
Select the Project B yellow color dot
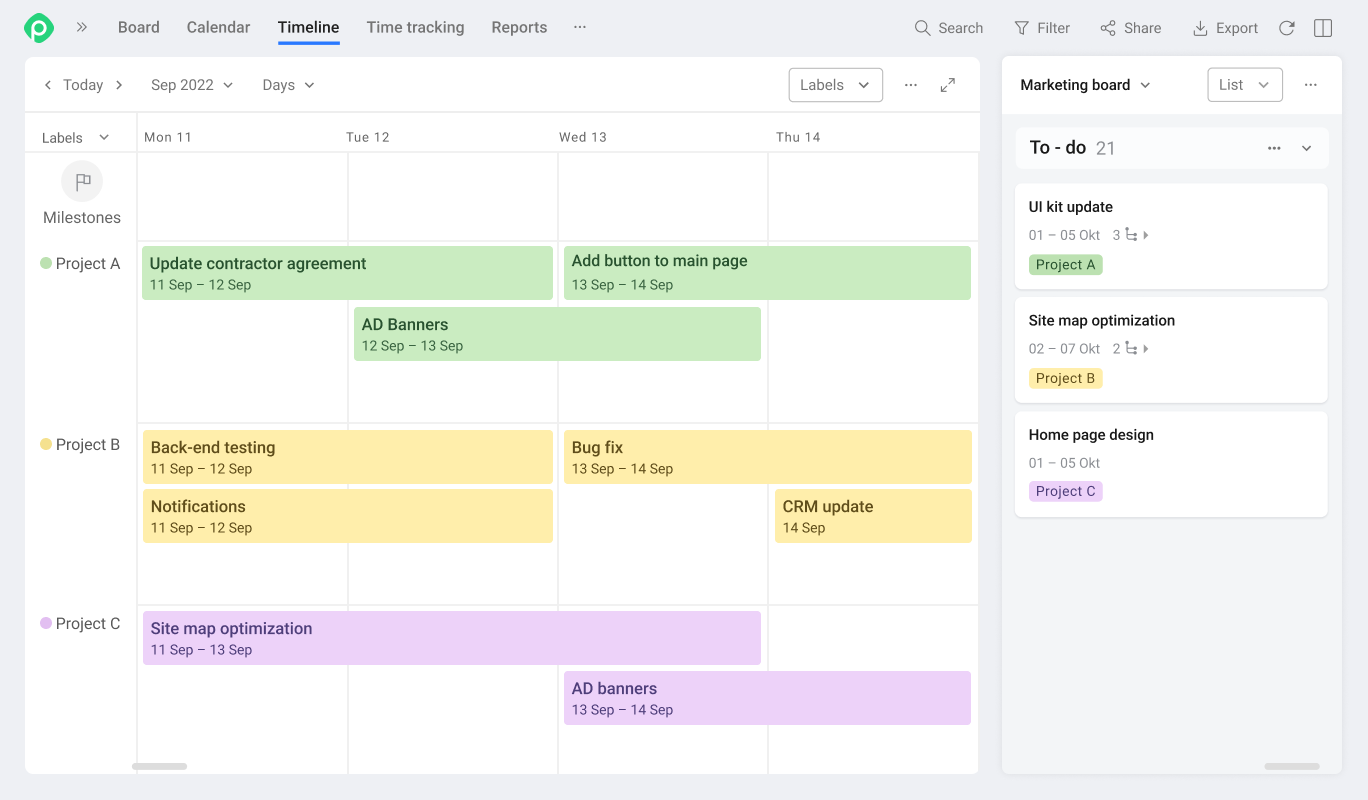46,444
